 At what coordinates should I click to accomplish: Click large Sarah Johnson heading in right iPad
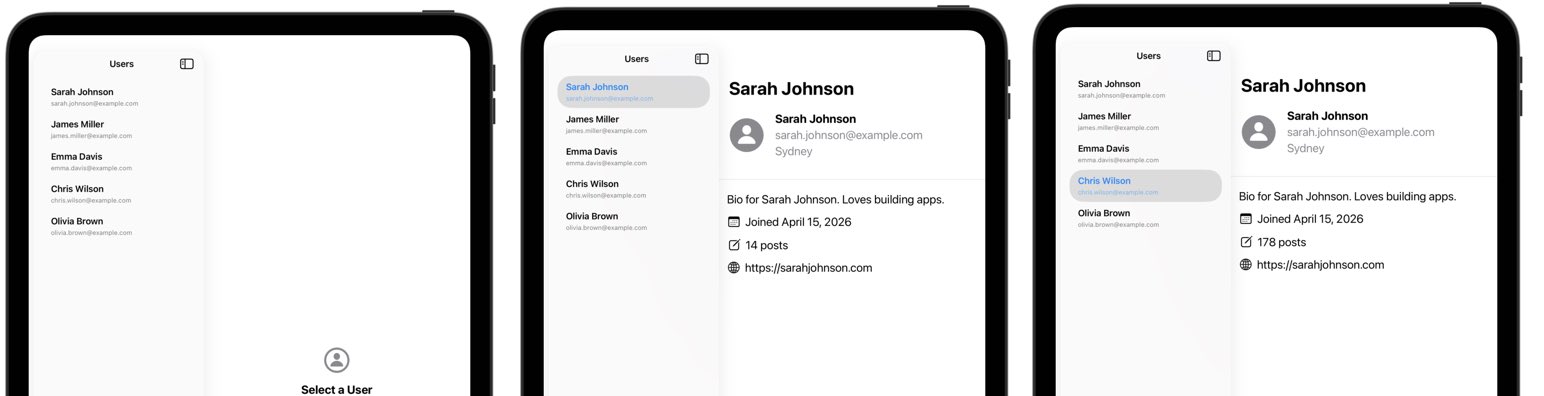[1303, 86]
